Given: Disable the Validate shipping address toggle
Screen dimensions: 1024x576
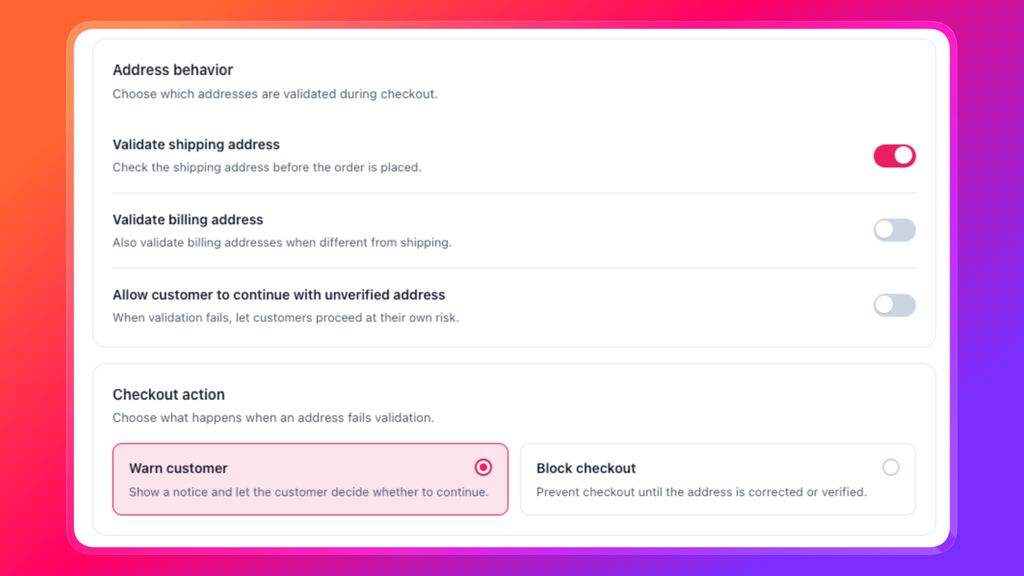Looking at the screenshot, I should [894, 155].
